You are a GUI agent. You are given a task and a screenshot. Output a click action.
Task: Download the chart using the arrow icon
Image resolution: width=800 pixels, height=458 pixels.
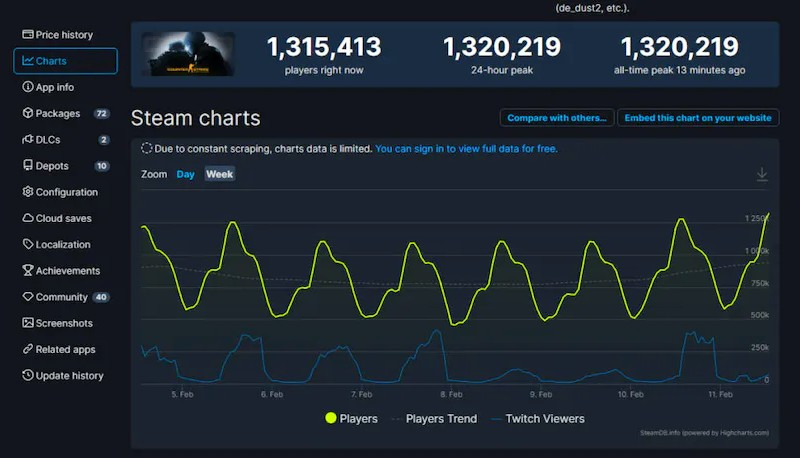tap(762, 174)
